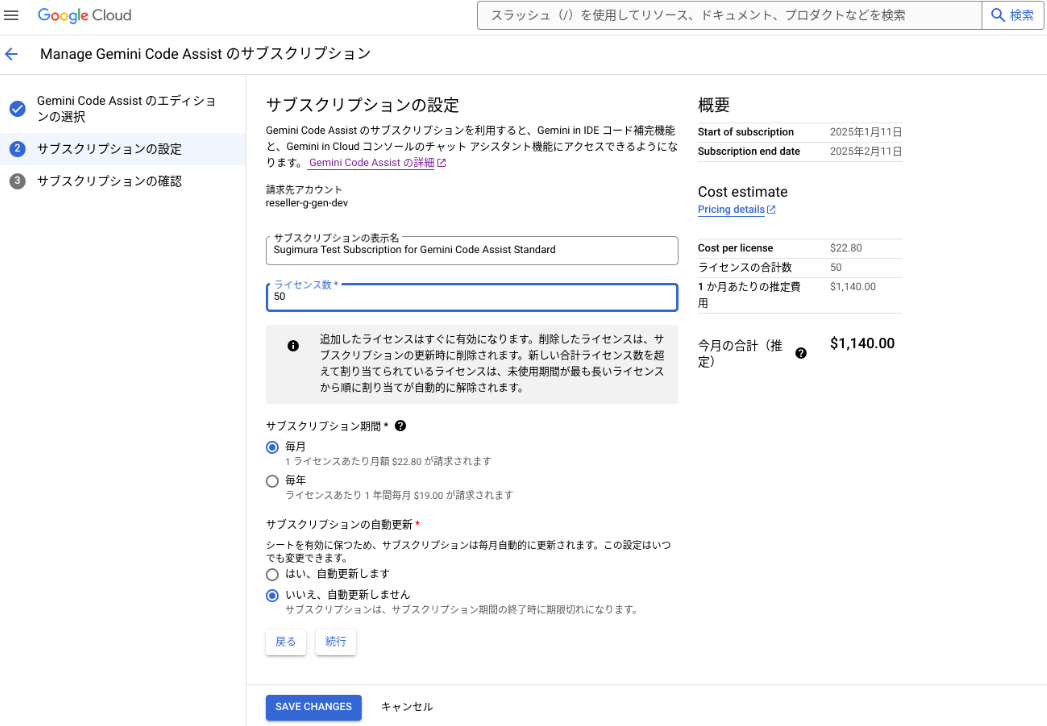Click the help icon beside サブスクリプション期間
1047x726 pixels.
tap(400, 426)
